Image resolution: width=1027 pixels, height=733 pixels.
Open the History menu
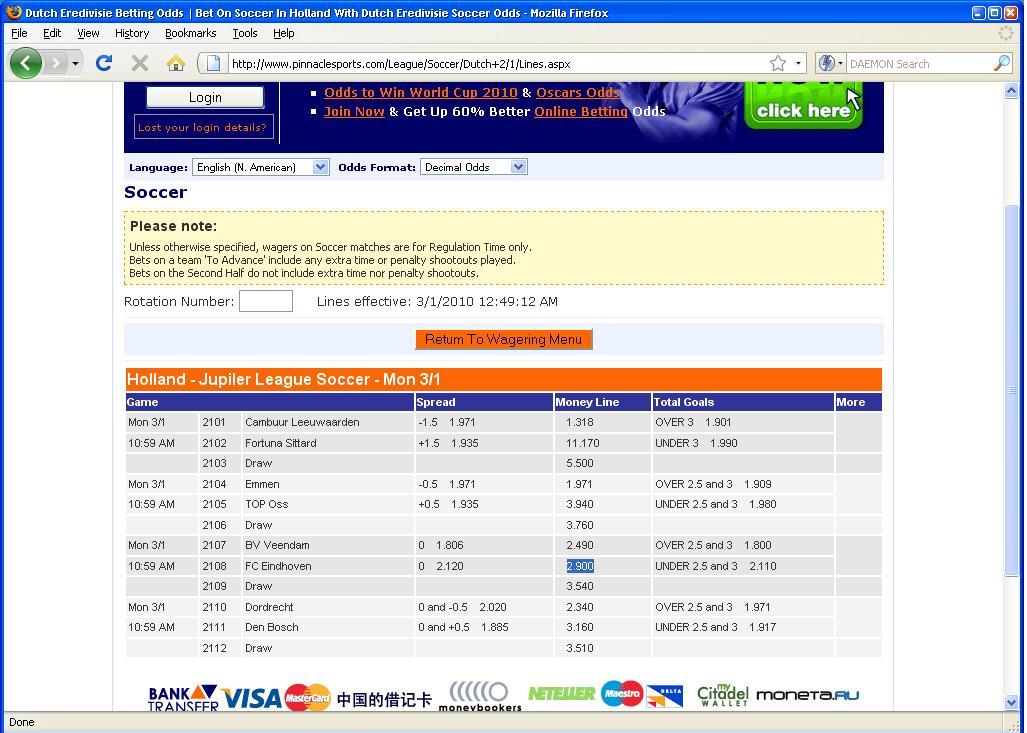(x=132, y=33)
